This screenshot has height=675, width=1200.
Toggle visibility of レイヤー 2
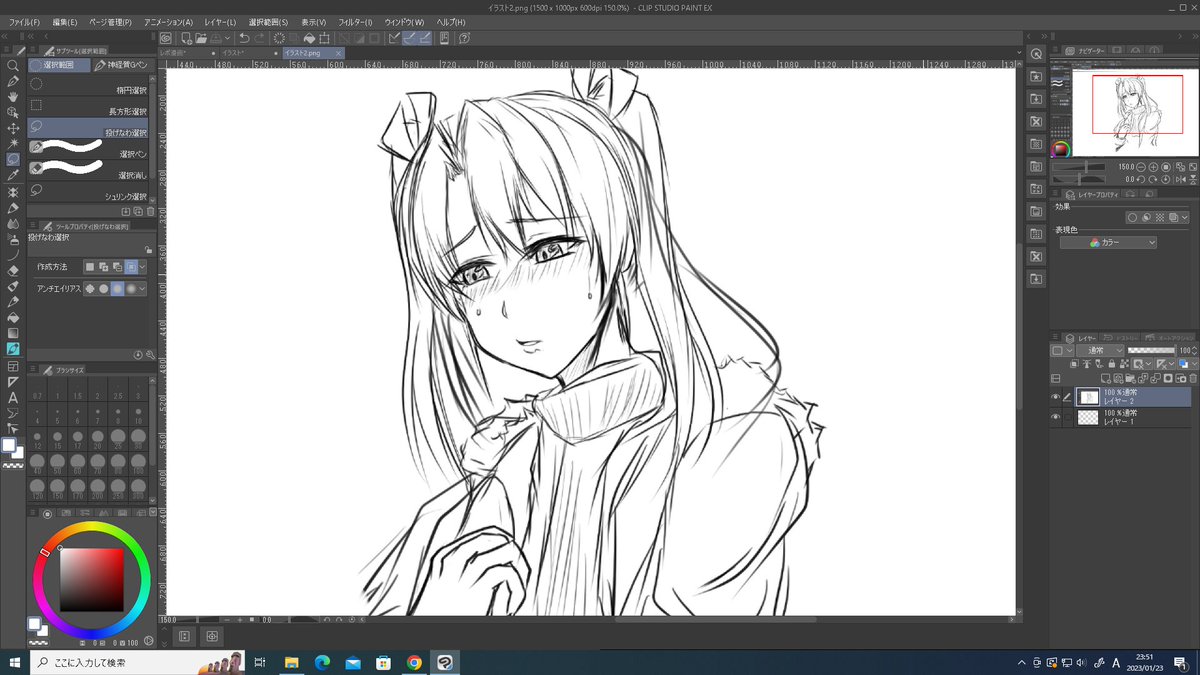1055,397
